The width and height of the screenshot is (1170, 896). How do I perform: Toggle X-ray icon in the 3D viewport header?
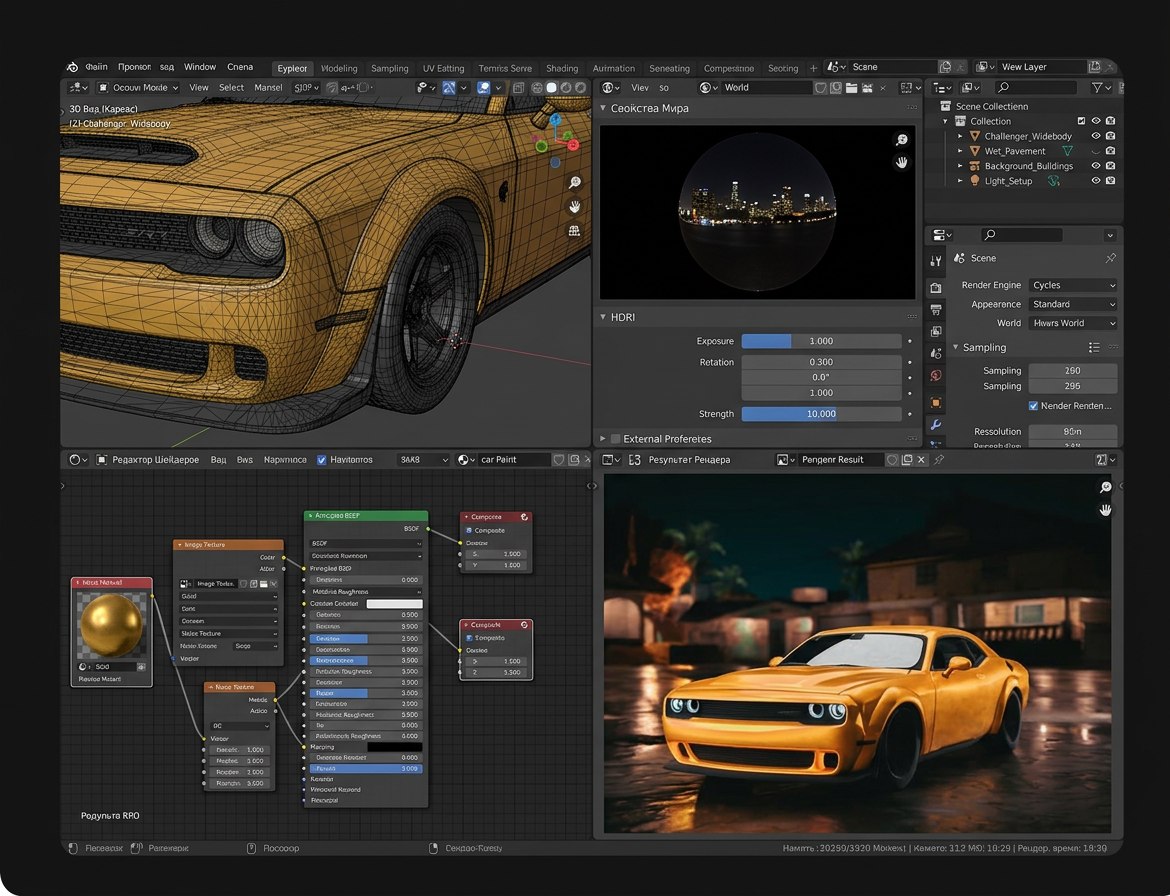(519, 88)
